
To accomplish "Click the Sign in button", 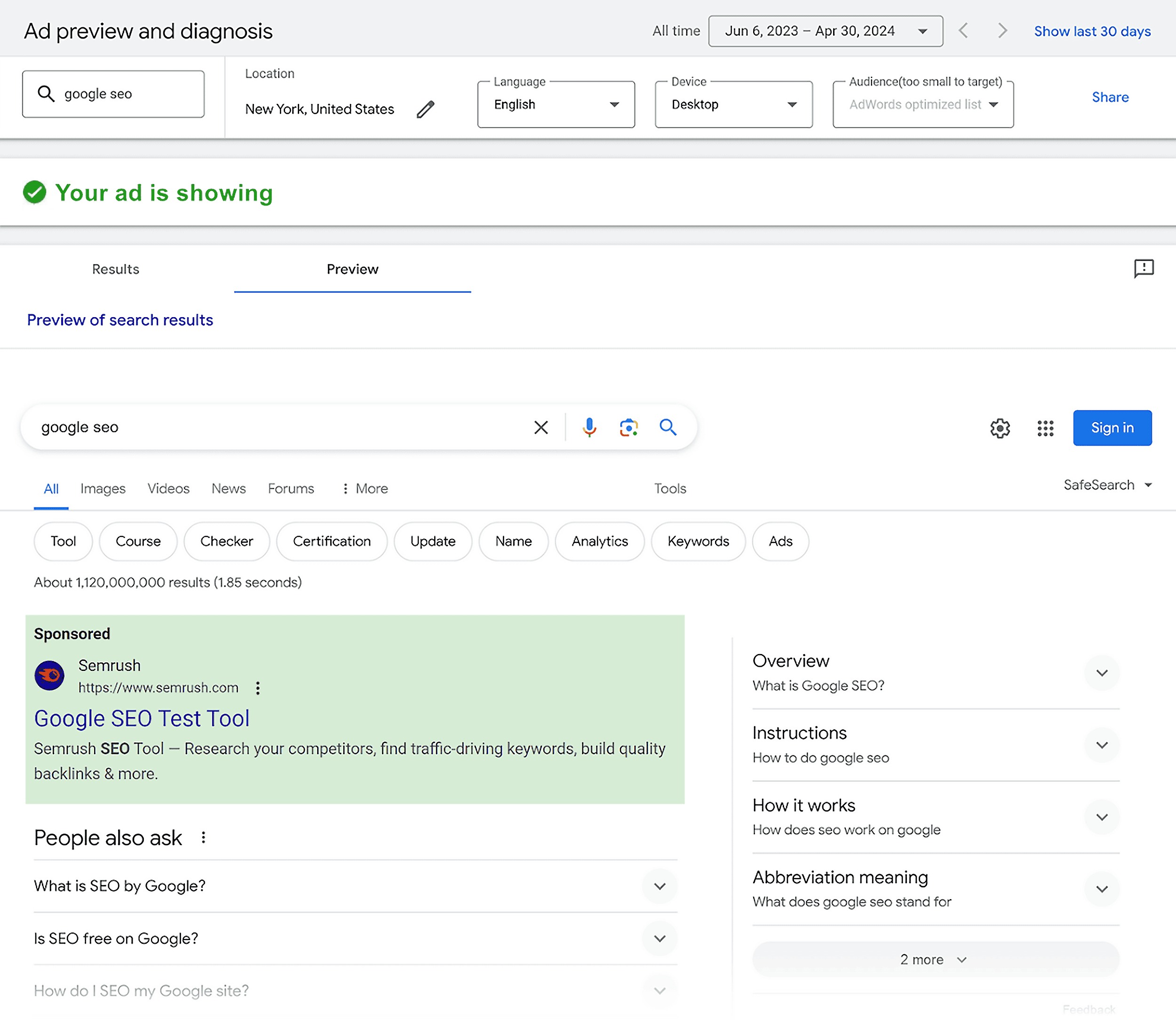I will [x=1112, y=428].
